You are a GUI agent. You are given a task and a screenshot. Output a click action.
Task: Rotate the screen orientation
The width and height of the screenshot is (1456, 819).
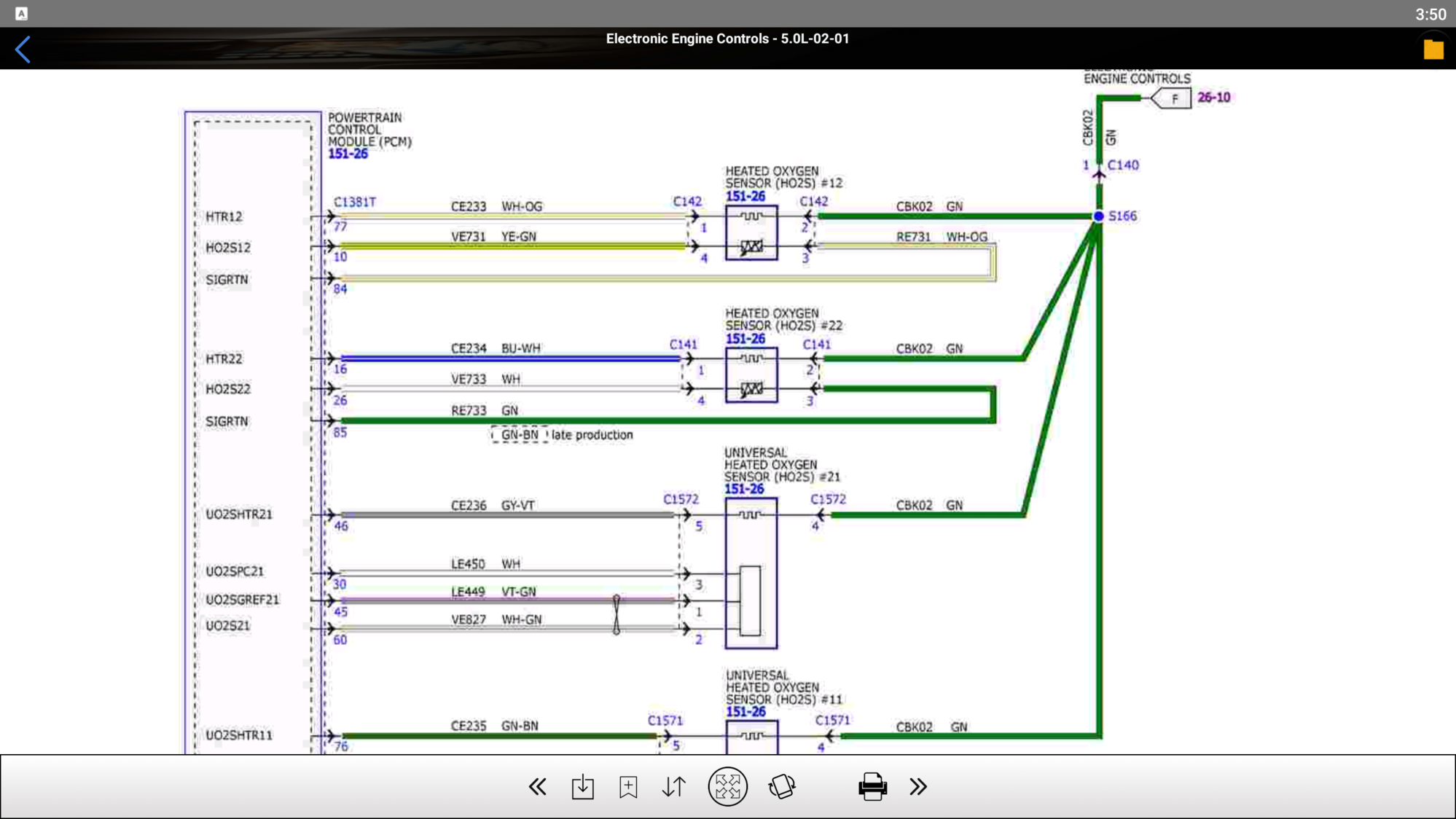pos(782,787)
